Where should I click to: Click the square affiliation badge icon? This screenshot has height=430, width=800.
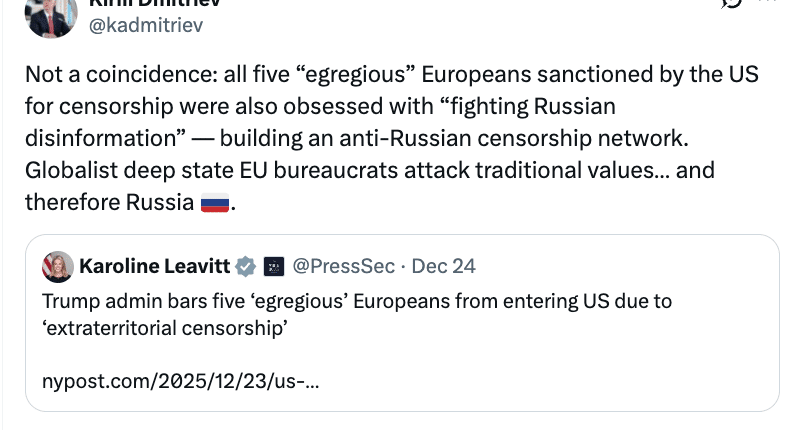[273, 266]
